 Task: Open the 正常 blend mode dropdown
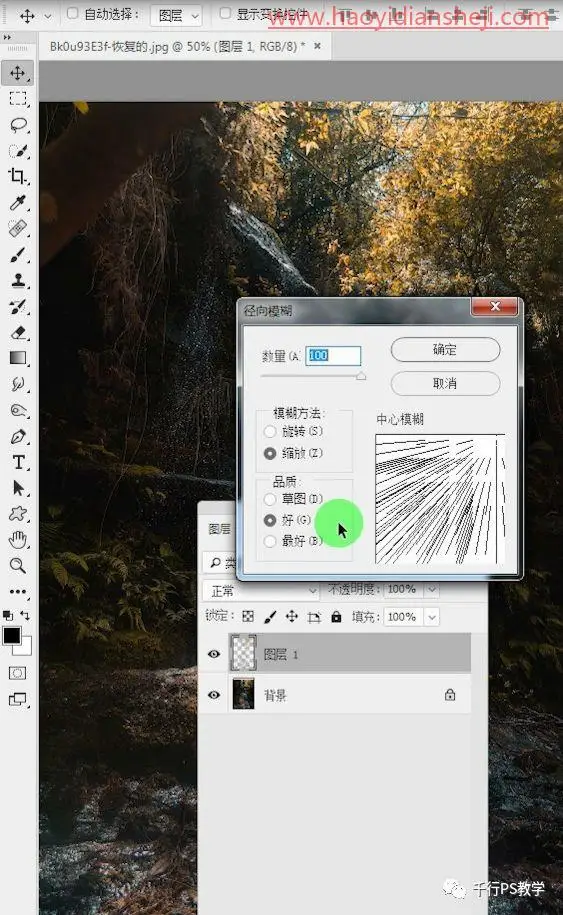point(261,591)
